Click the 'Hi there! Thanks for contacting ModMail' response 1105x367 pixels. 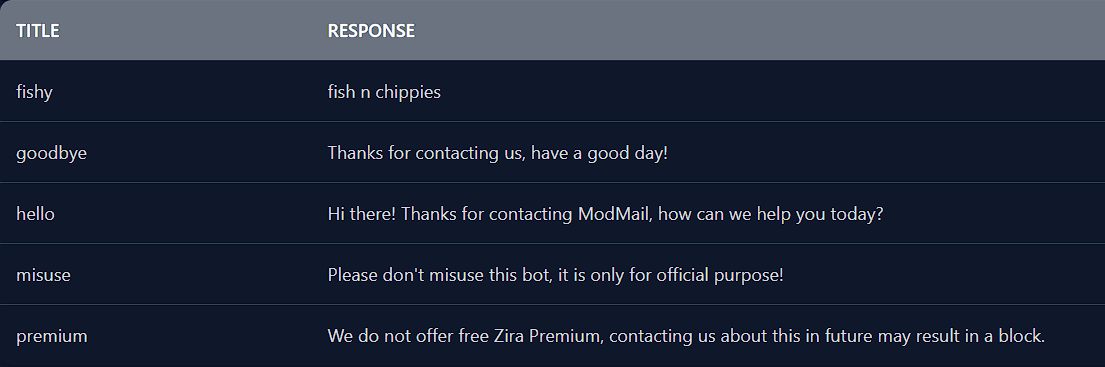[605, 213]
